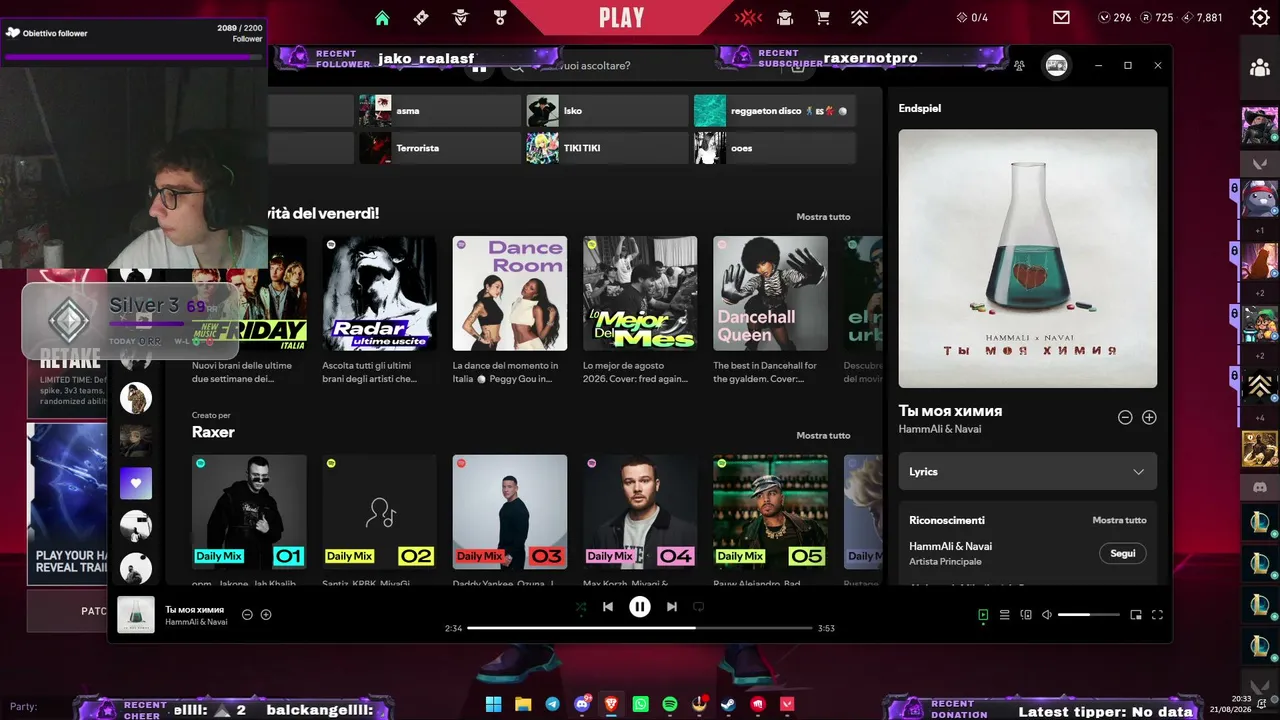The width and height of the screenshot is (1280, 720).
Task: Open the TIKI TIKI tile
Action: [607, 148]
